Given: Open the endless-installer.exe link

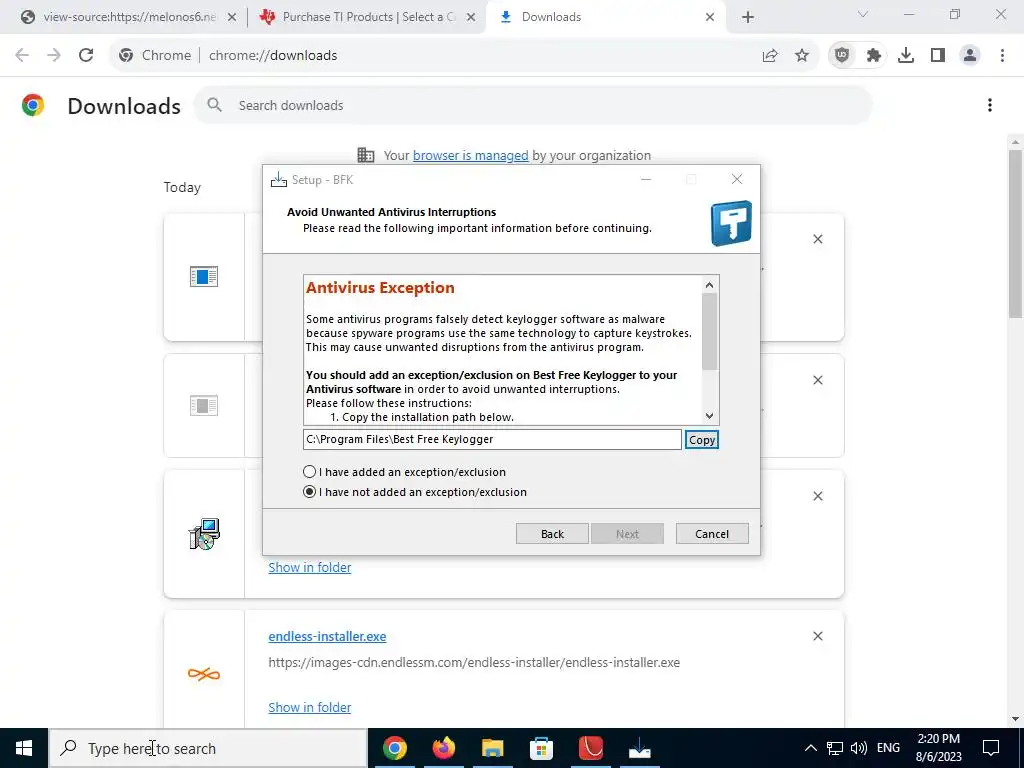Looking at the screenshot, I should click(x=327, y=636).
